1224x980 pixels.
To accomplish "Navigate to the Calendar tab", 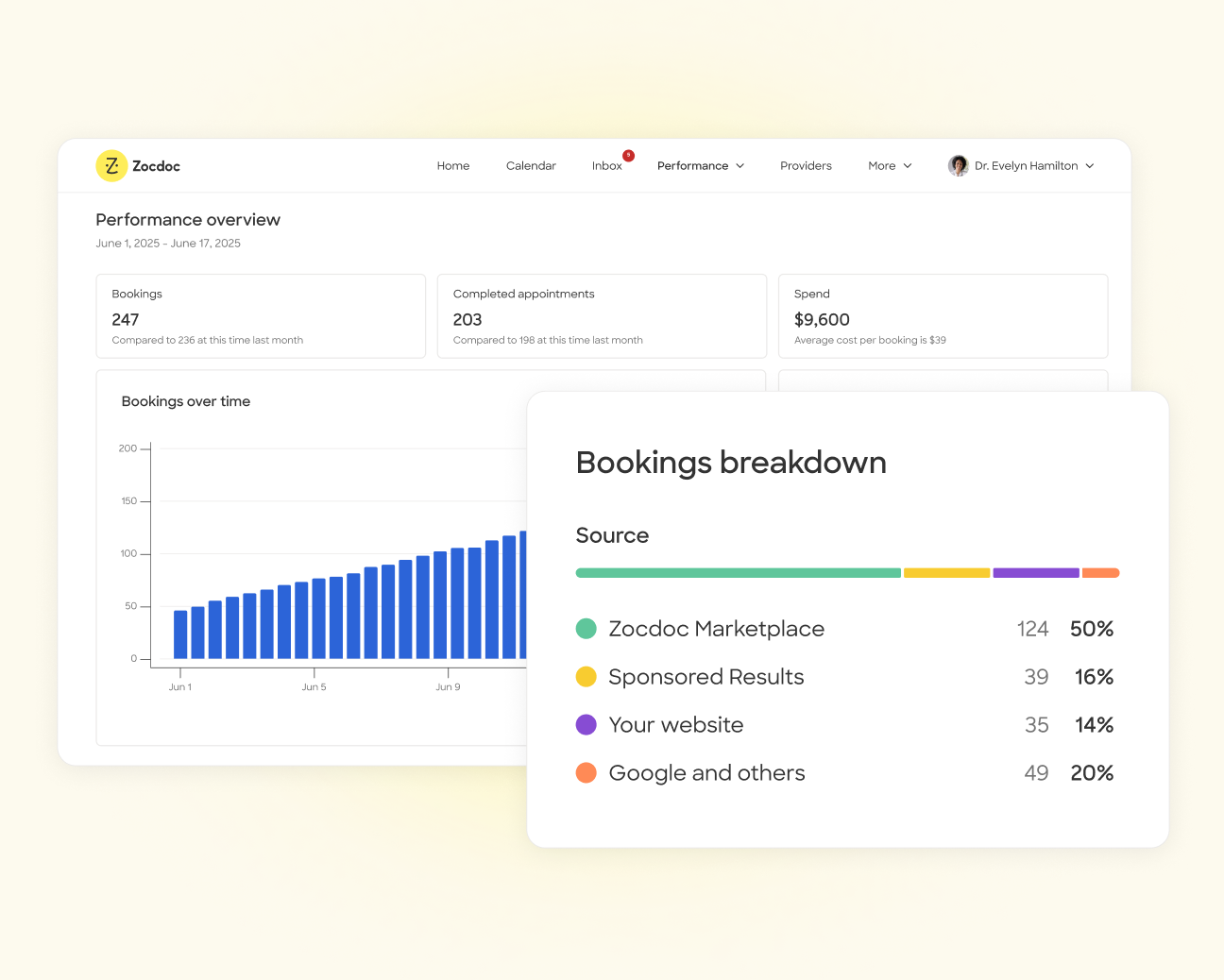I will coord(531,165).
